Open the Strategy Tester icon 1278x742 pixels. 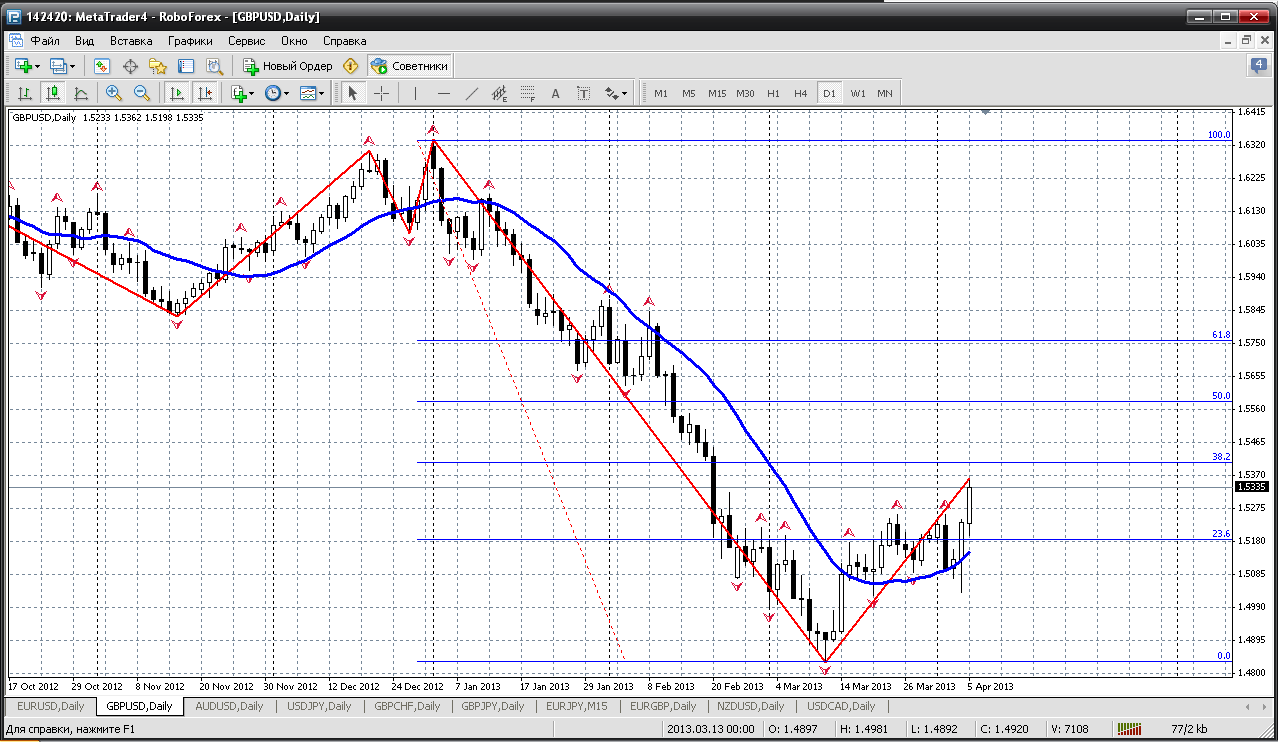(x=214, y=66)
